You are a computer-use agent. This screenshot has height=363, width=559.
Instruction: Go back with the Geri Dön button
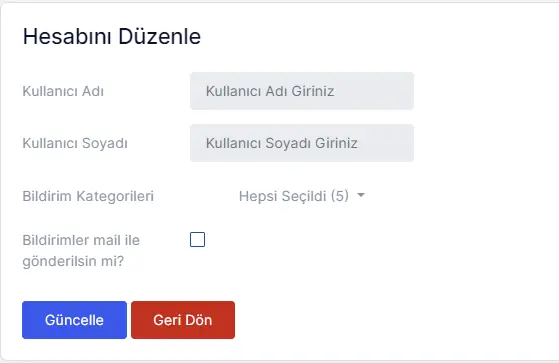tap(183, 320)
